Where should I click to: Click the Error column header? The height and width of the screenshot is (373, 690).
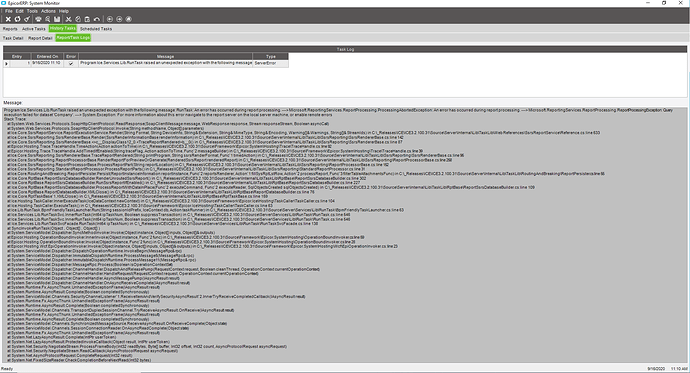tap(71, 56)
